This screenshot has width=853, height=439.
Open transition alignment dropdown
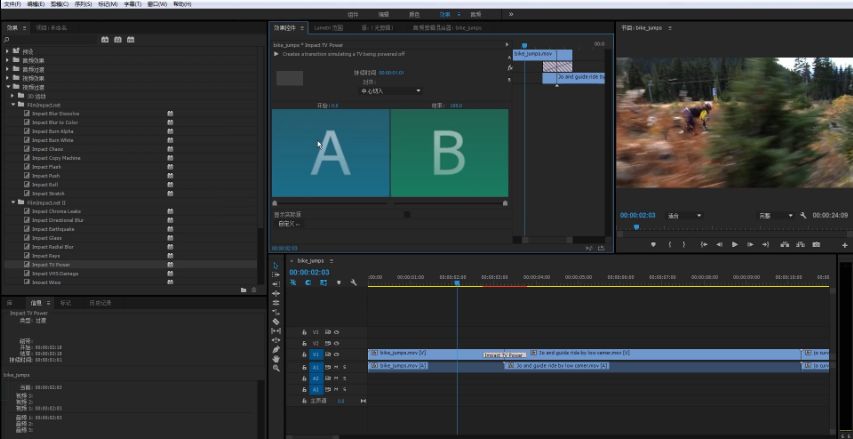pyautogui.click(x=391, y=91)
